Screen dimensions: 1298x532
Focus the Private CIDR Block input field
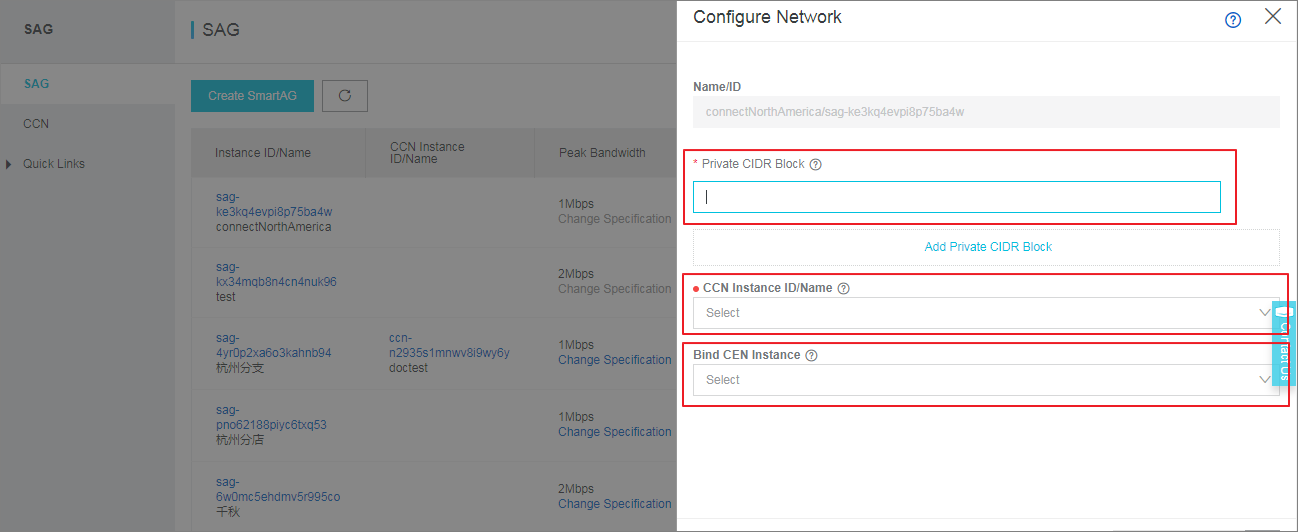(x=957, y=197)
